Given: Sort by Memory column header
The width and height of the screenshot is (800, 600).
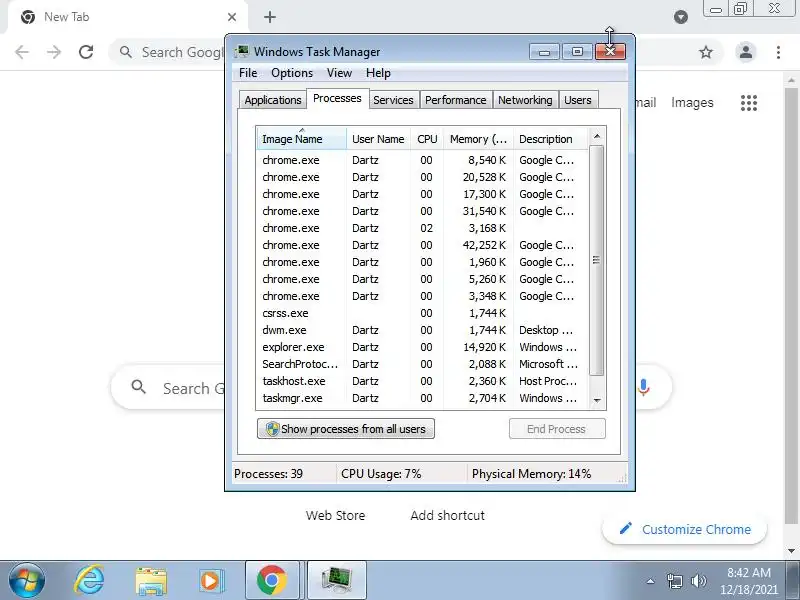Looking at the screenshot, I should click(478, 139).
